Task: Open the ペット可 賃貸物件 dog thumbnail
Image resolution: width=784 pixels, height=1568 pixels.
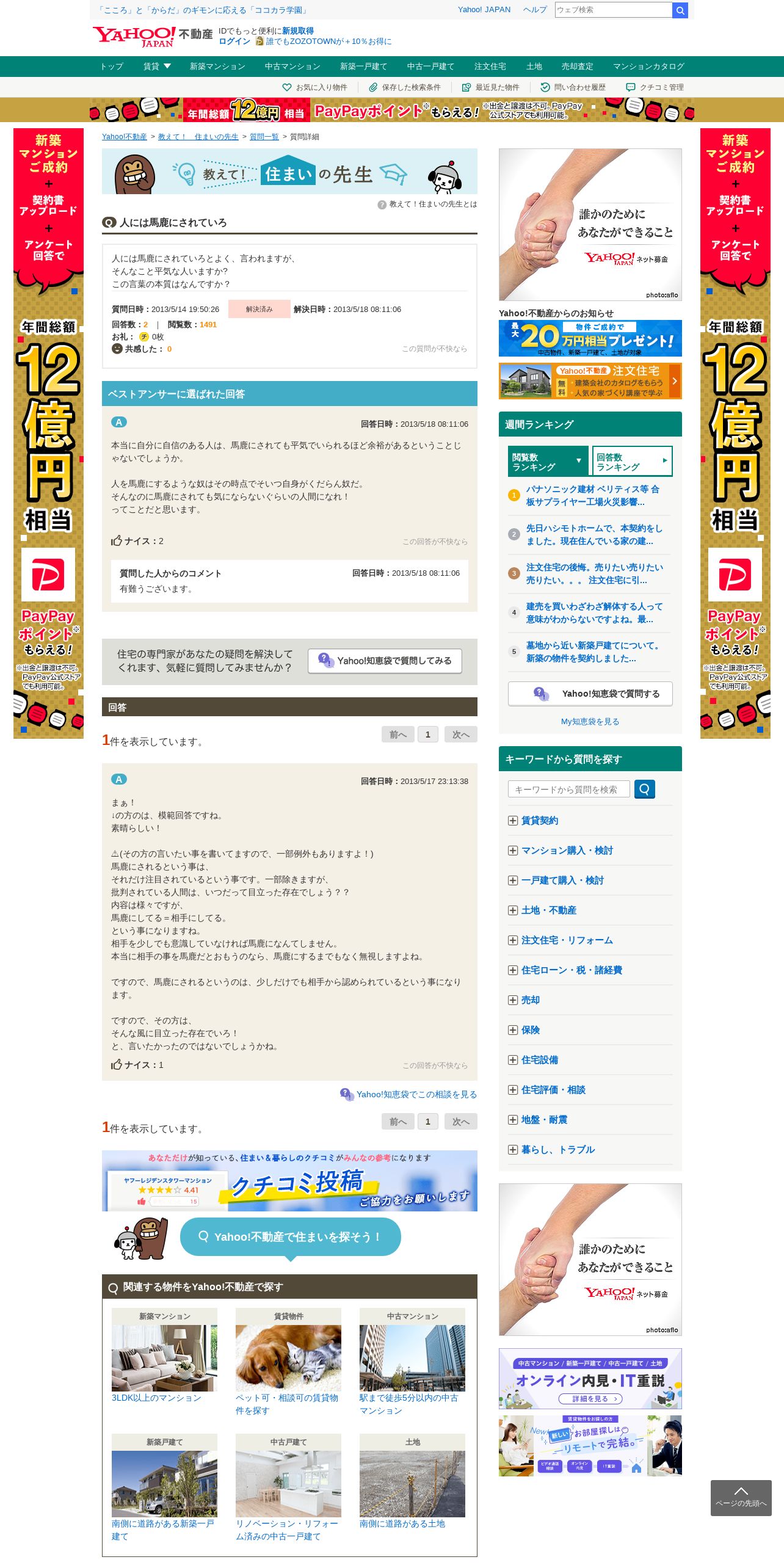Action: (x=288, y=1358)
